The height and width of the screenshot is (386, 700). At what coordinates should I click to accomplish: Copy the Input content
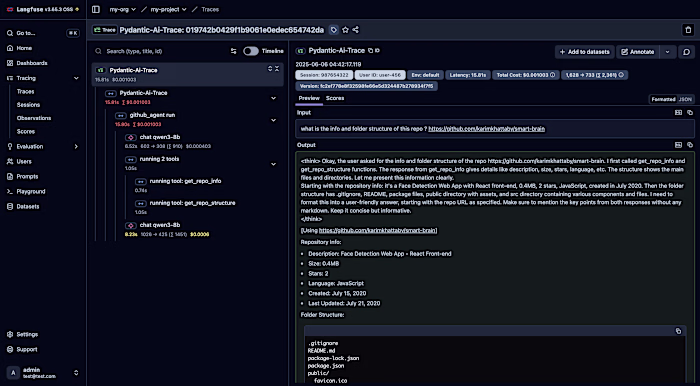coord(690,113)
